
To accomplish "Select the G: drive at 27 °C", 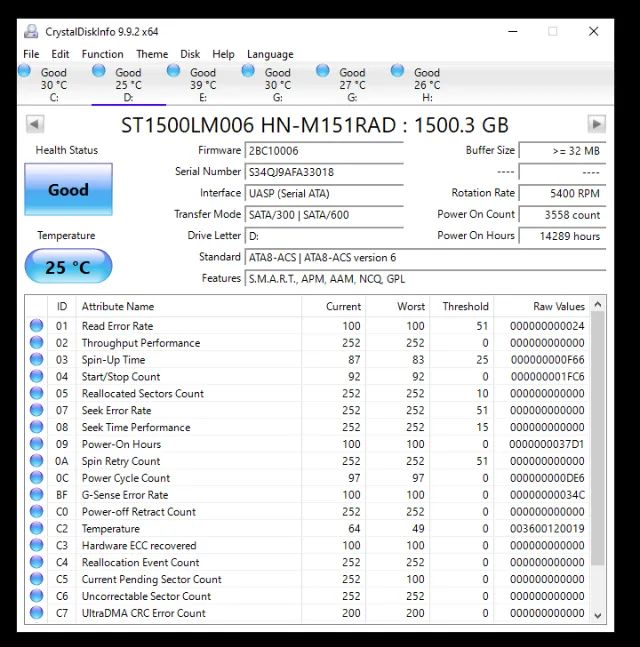I will pos(352,85).
